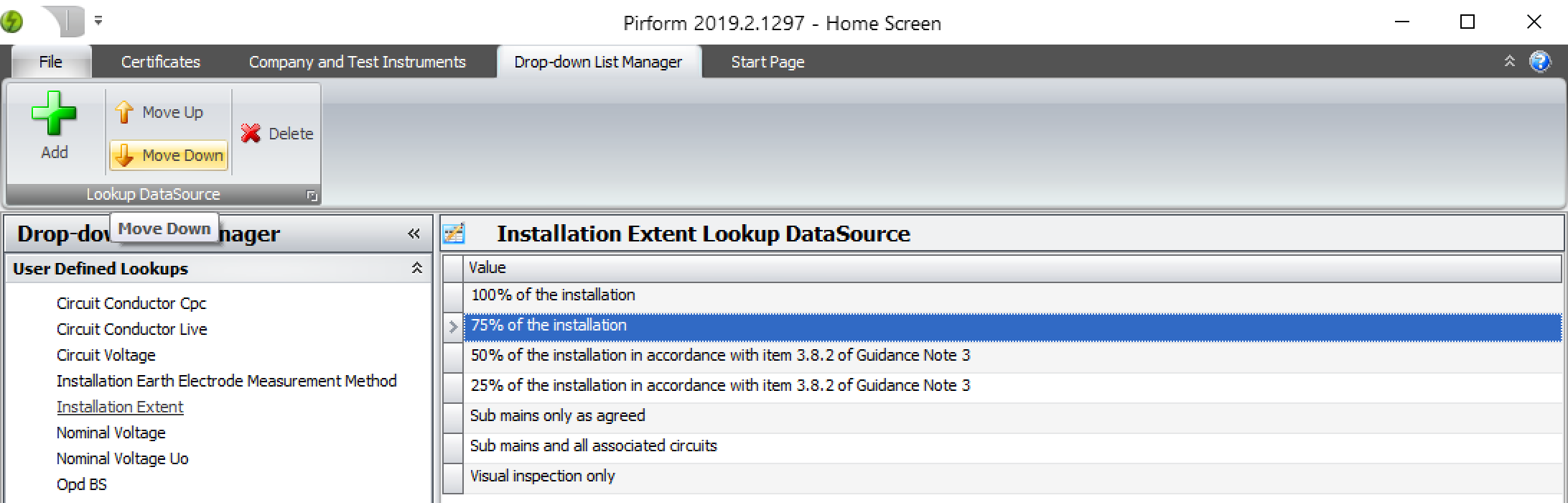This screenshot has width=1568, height=503.
Task: Open the blue Help question mark icon
Action: tap(1540, 62)
